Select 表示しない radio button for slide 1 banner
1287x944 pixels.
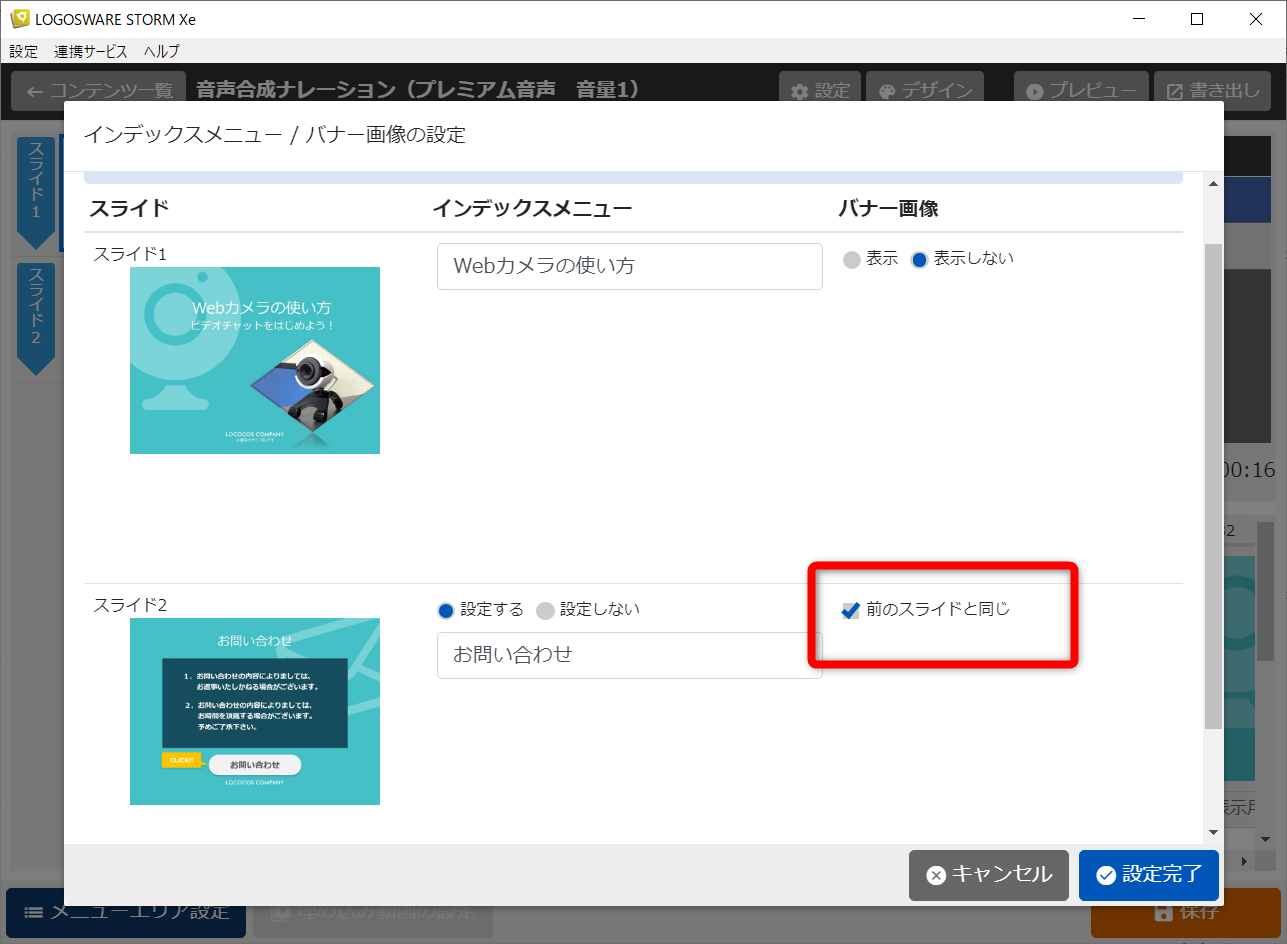tap(920, 260)
